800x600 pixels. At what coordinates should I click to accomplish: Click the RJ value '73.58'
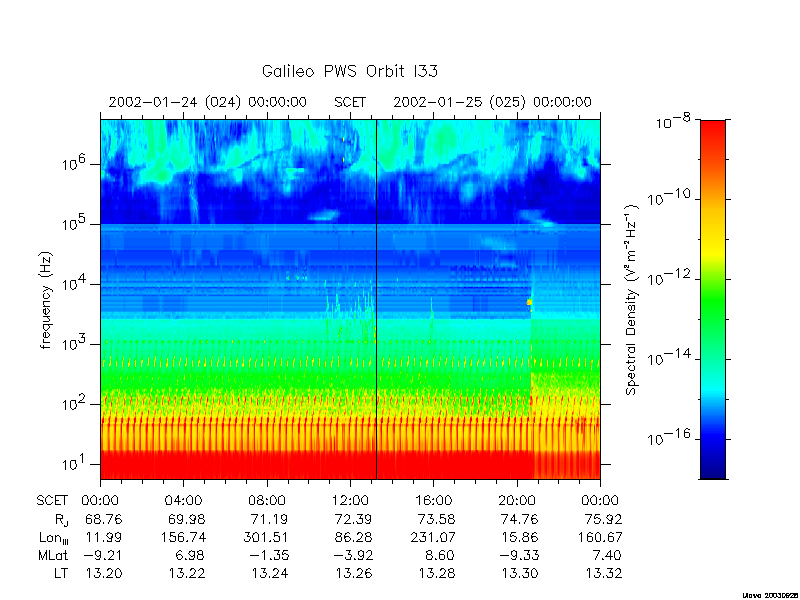pyautogui.click(x=437, y=519)
